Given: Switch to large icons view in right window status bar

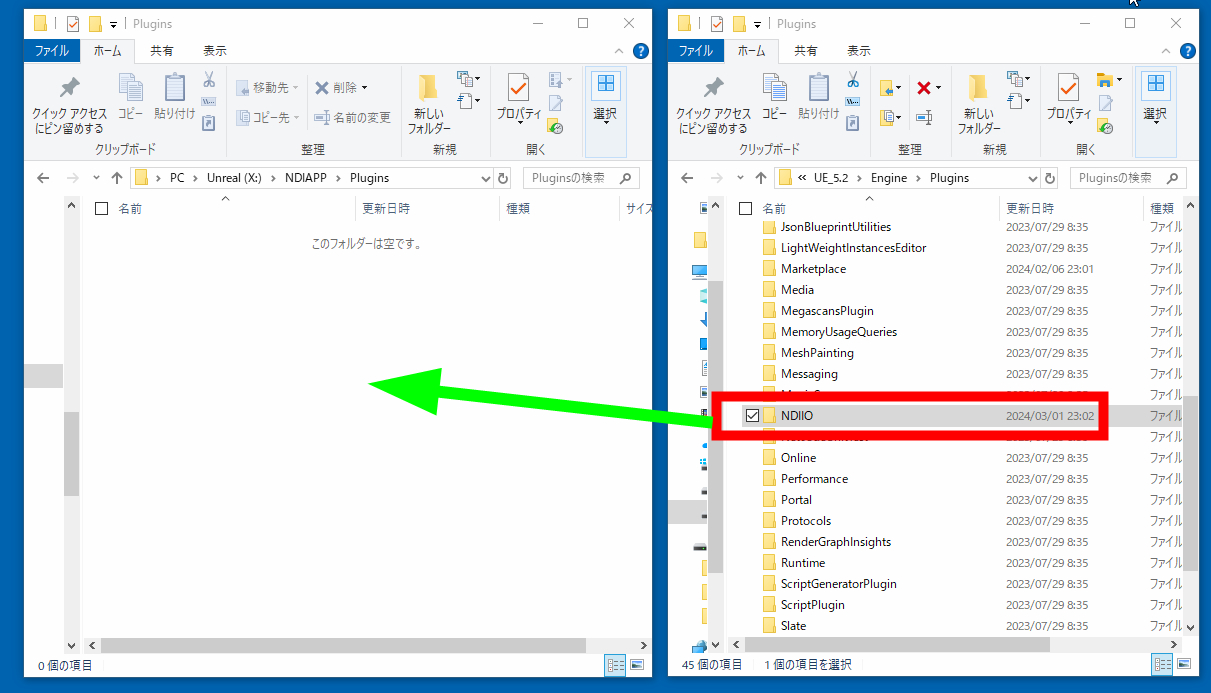Looking at the screenshot, I should click(1183, 665).
